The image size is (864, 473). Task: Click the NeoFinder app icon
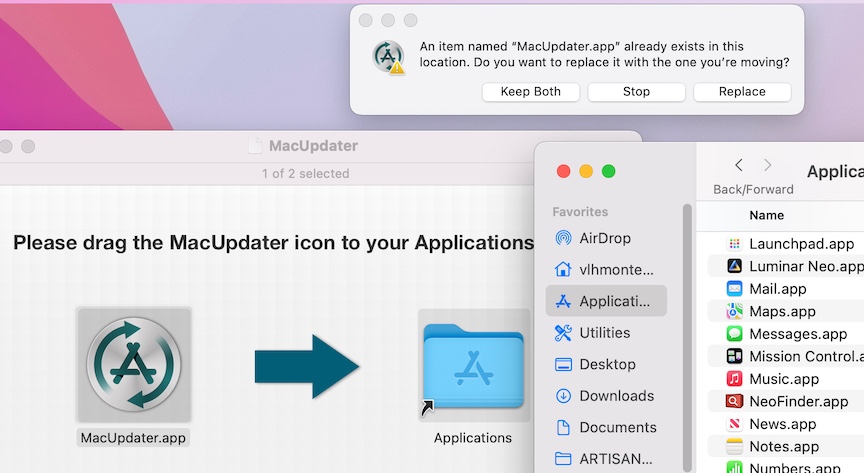point(734,401)
